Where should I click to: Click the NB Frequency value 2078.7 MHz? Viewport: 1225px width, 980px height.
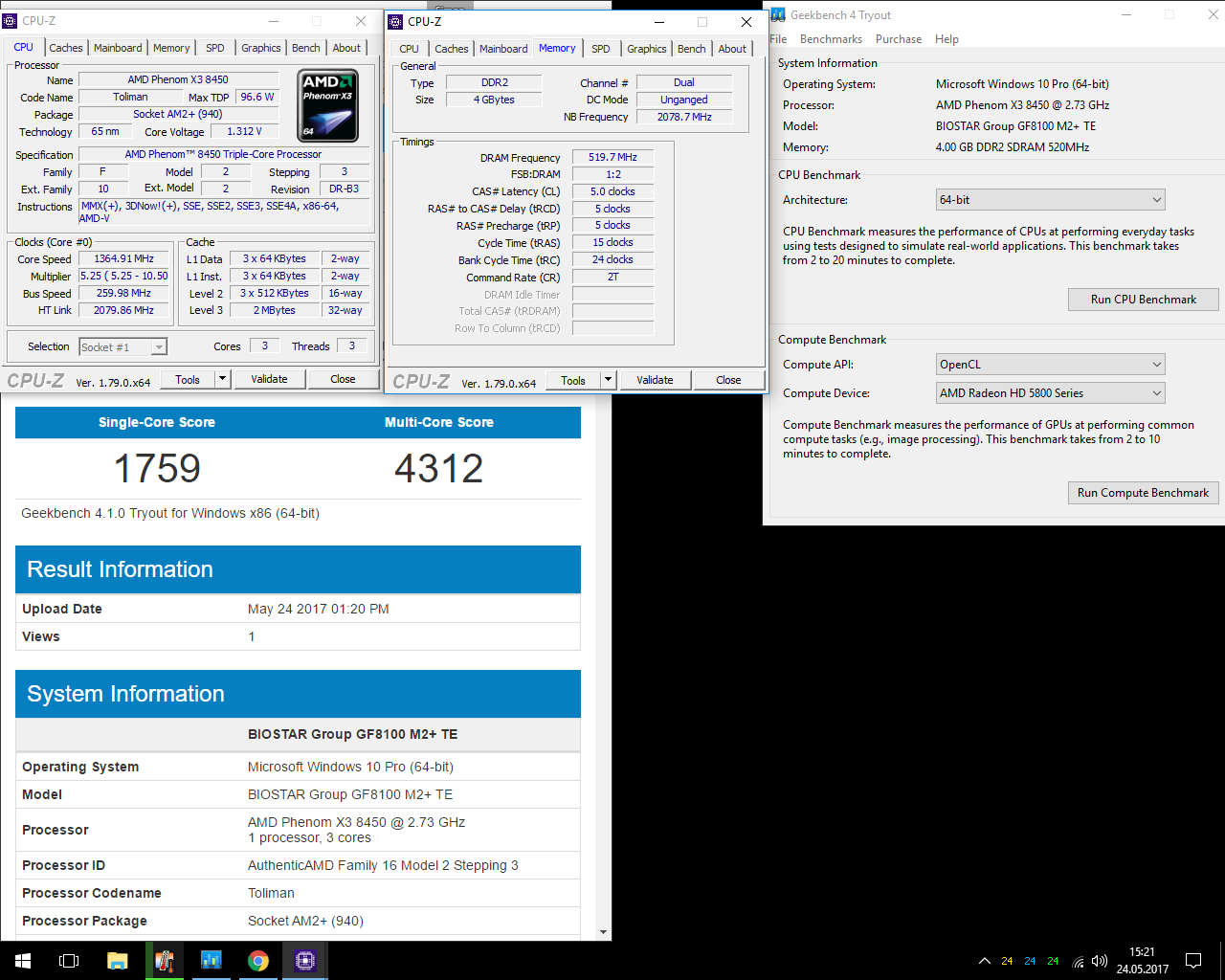click(x=684, y=117)
